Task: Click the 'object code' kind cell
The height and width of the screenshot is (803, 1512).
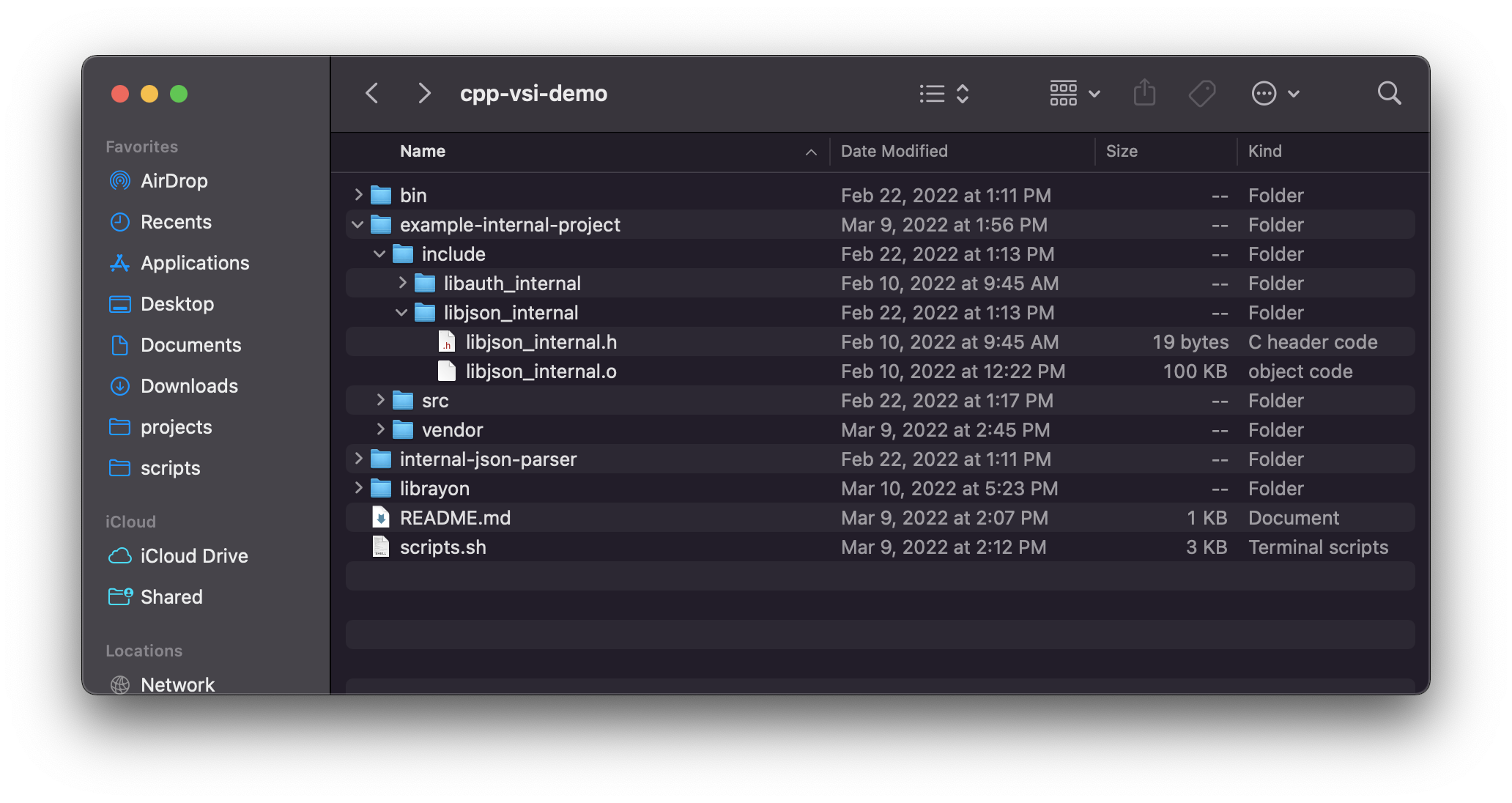Action: [1300, 371]
